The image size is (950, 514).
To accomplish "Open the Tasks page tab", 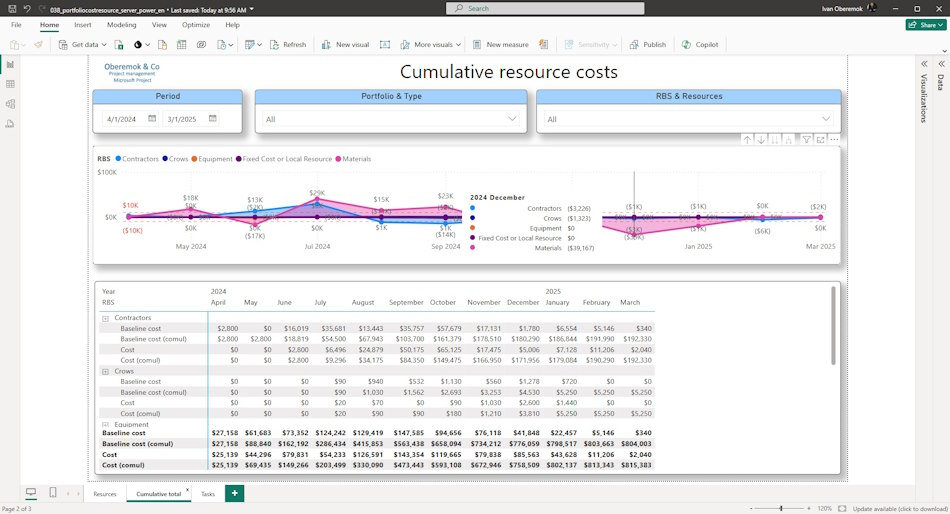I will [x=208, y=494].
